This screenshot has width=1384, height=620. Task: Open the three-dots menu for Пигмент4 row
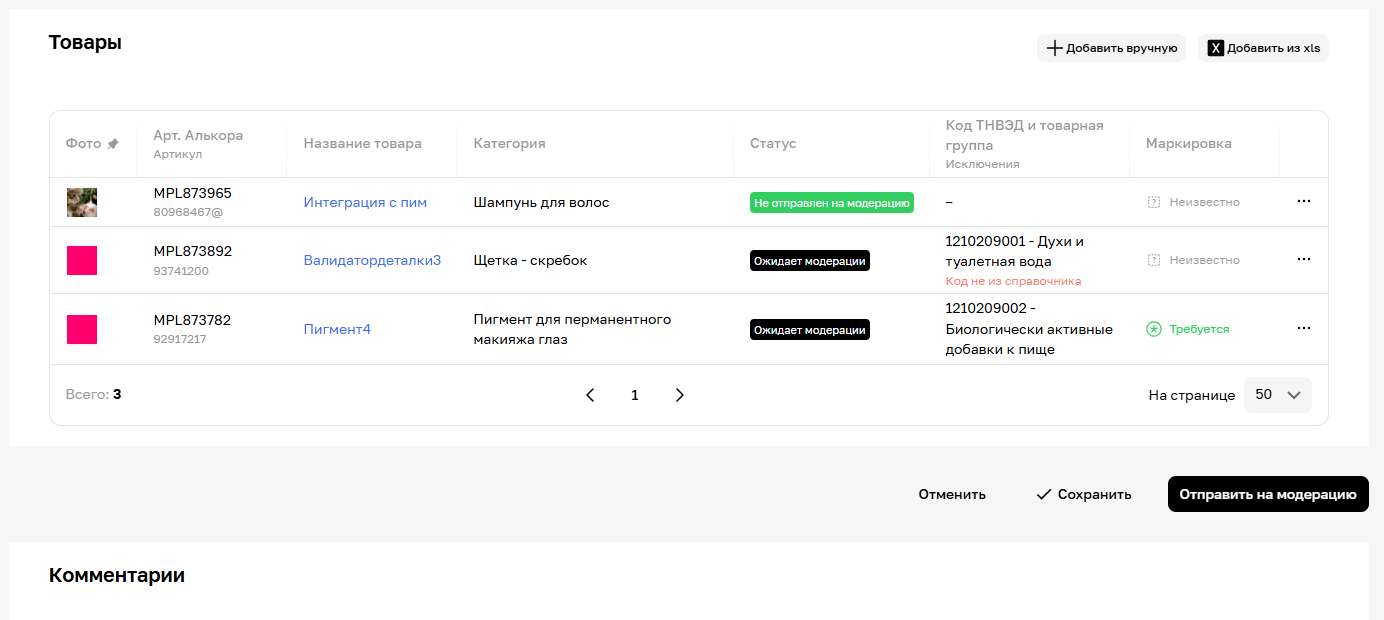[x=1303, y=328]
